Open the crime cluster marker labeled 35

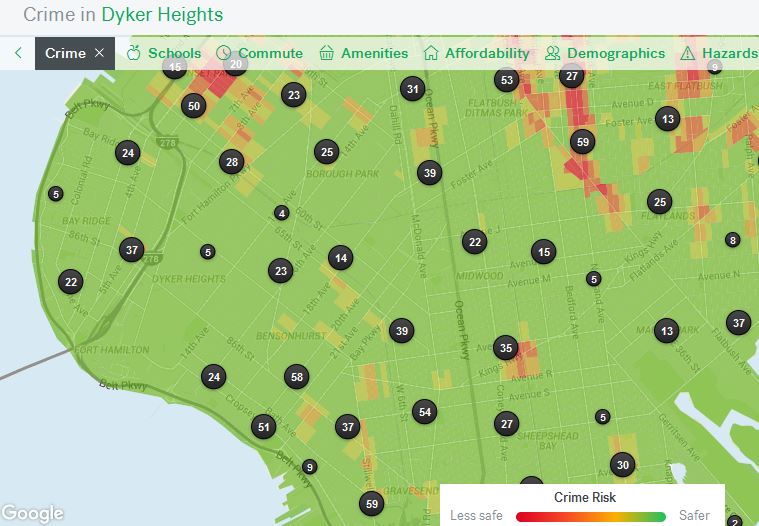pos(506,348)
